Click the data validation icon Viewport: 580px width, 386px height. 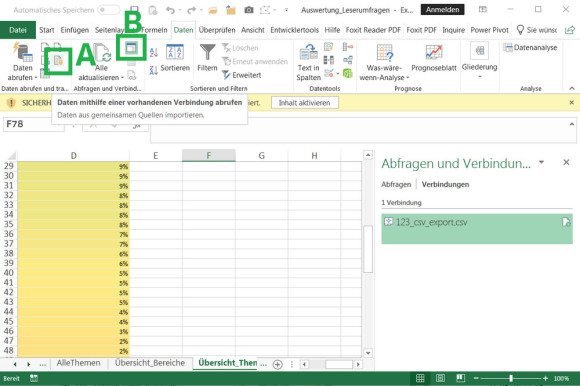point(329,73)
